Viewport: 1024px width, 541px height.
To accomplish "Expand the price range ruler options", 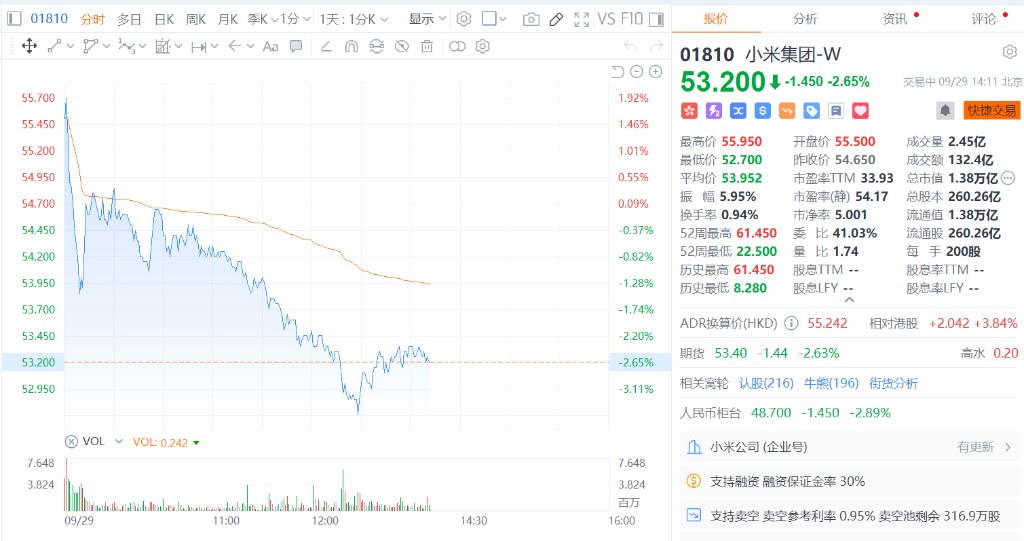I will pos(215,46).
